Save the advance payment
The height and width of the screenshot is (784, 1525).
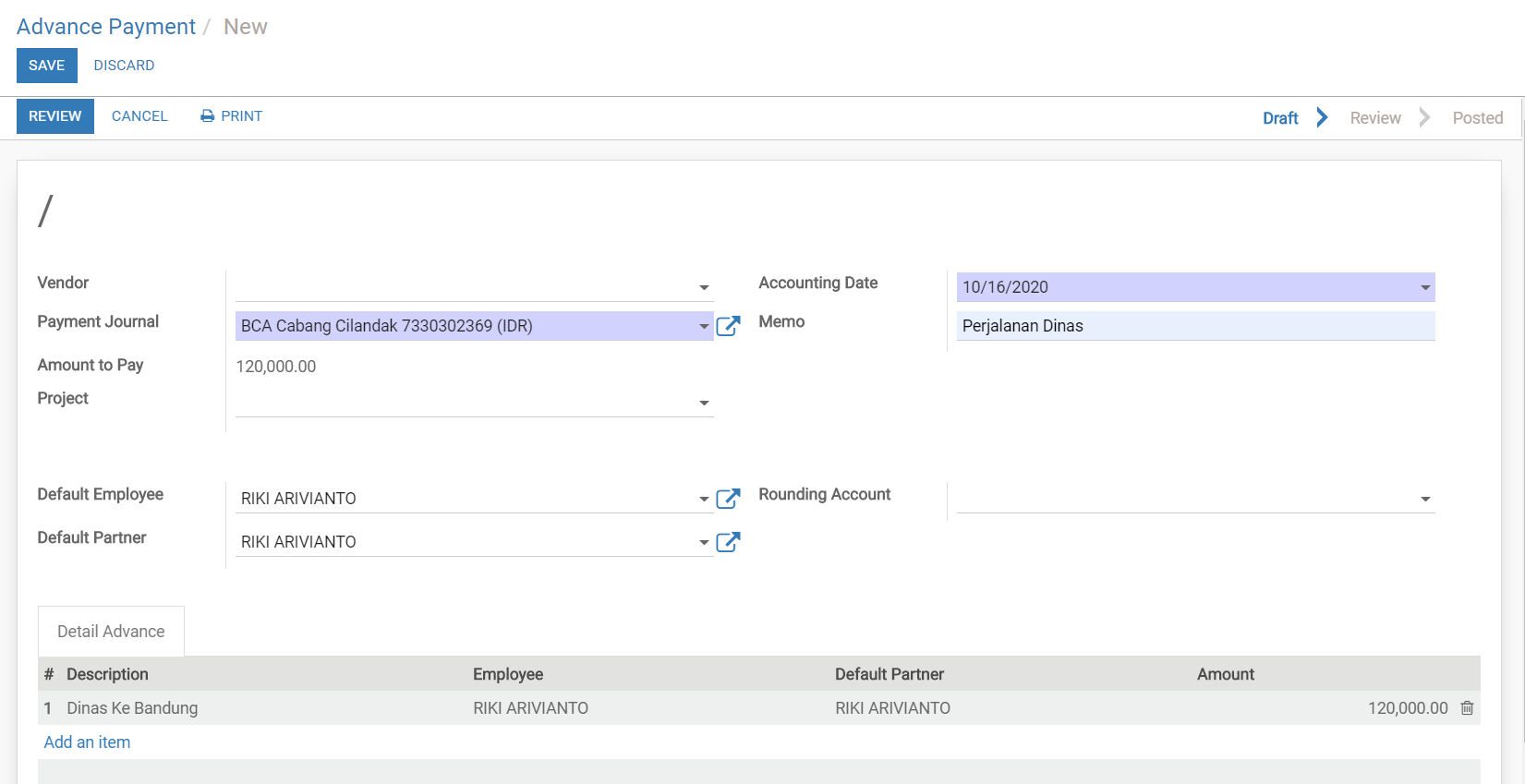pos(46,66)
